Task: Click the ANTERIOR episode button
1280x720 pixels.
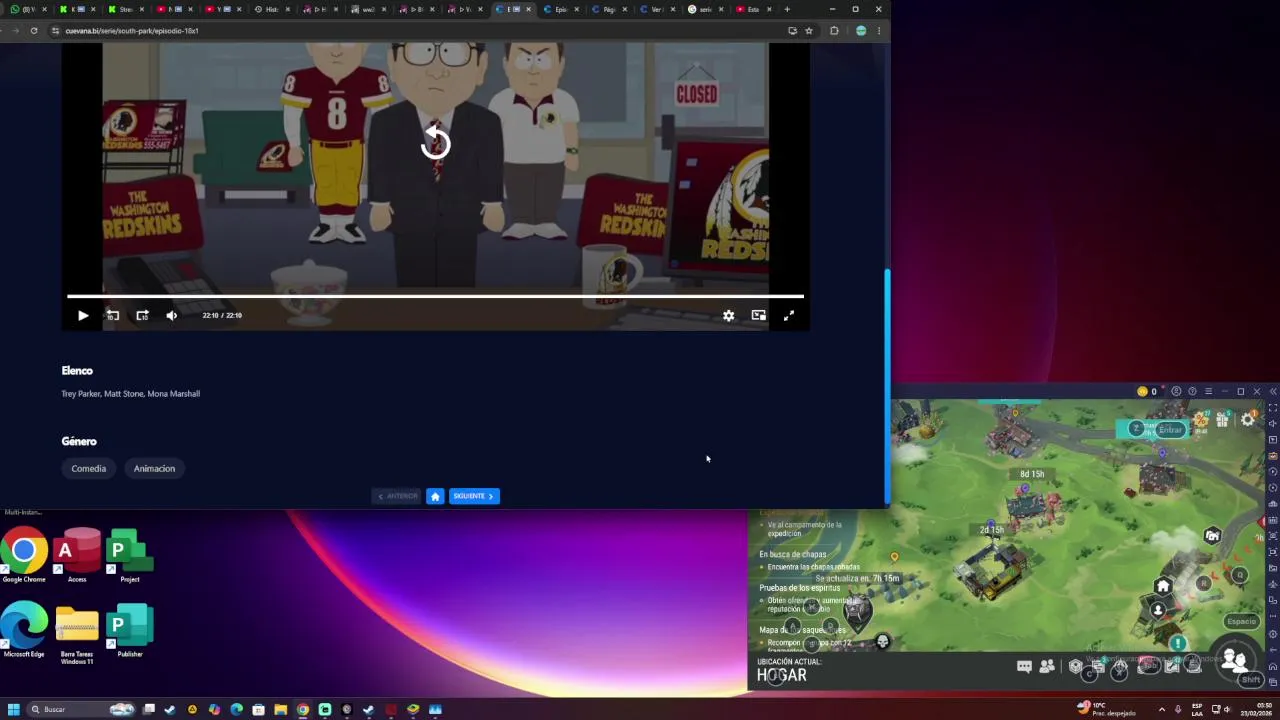Action: click(397, 496)
